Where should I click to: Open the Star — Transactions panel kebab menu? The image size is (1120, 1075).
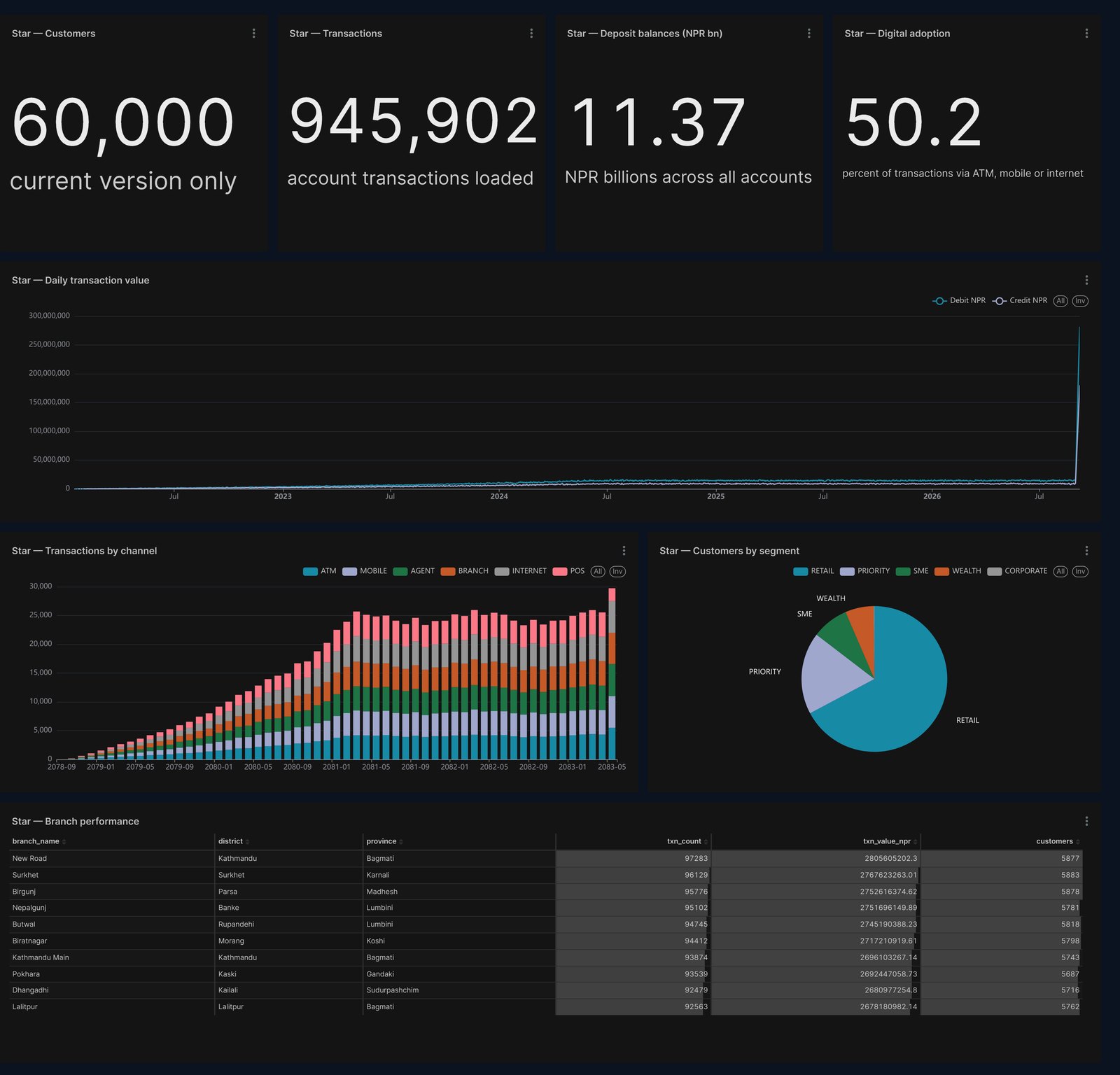click(x=531, y=34)
